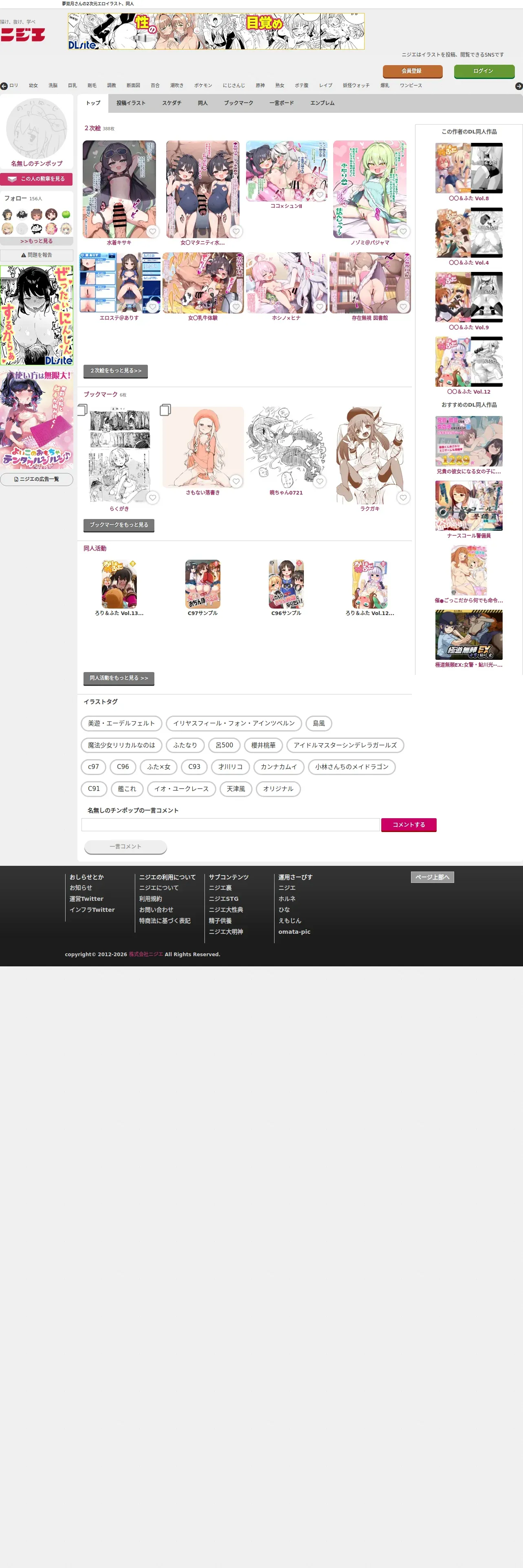Click the 同人活動をもっと見る >> button
The image size is (523, 1568).
tap(119, 678)
